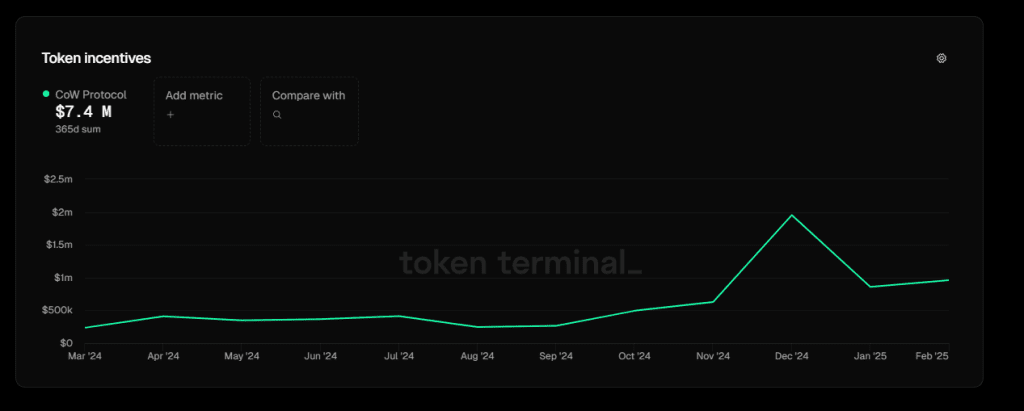Select the Mar '24 x-axis label
Viewport: 1024px width, 411px height.
click(x=85, y=356)
